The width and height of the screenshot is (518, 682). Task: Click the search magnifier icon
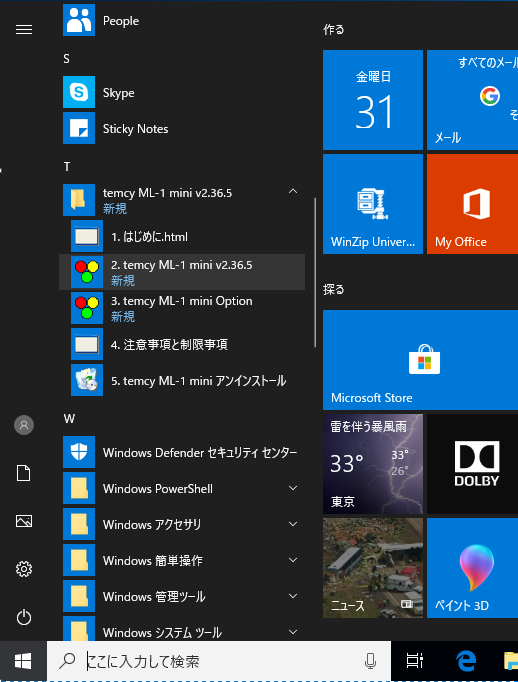click(x=67, y=661)
